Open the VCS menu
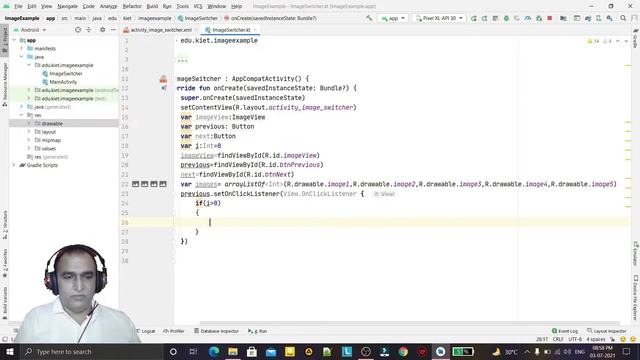The width and height of the screenshot is (640, 360). 198,6
